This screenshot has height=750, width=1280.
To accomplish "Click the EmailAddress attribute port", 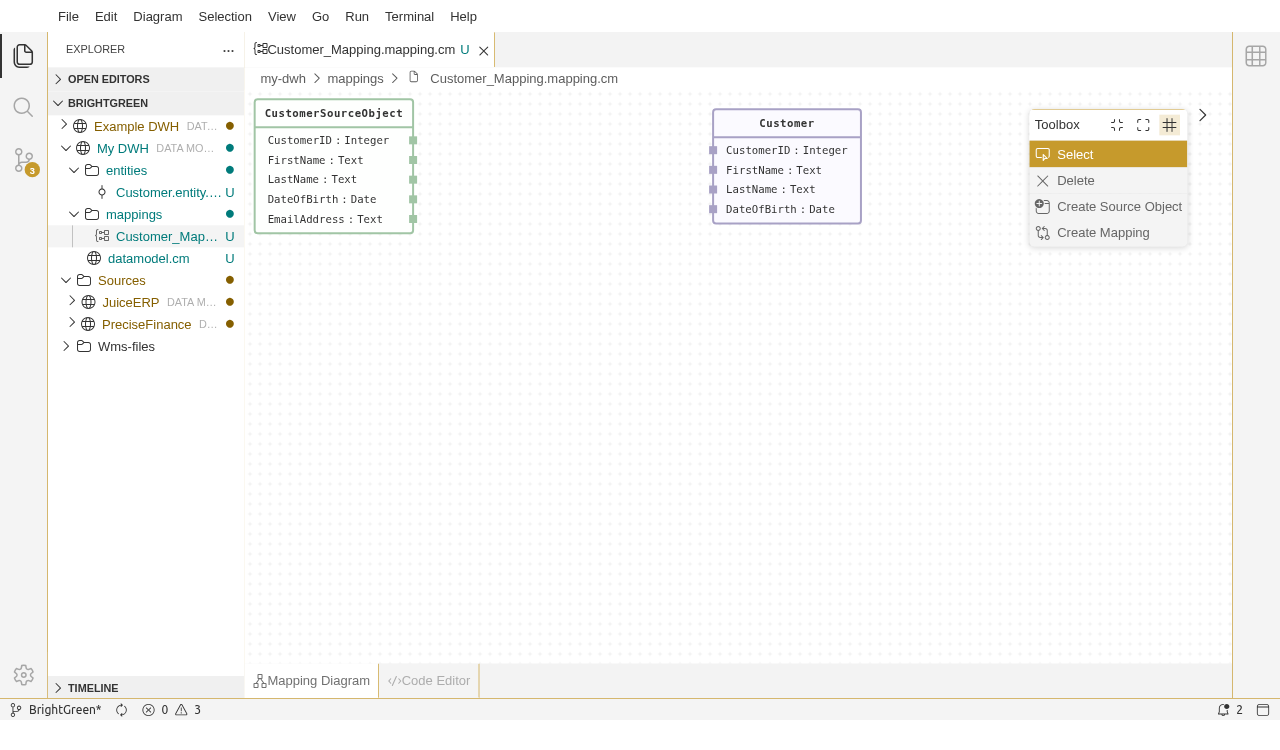I will pos(413,219).
